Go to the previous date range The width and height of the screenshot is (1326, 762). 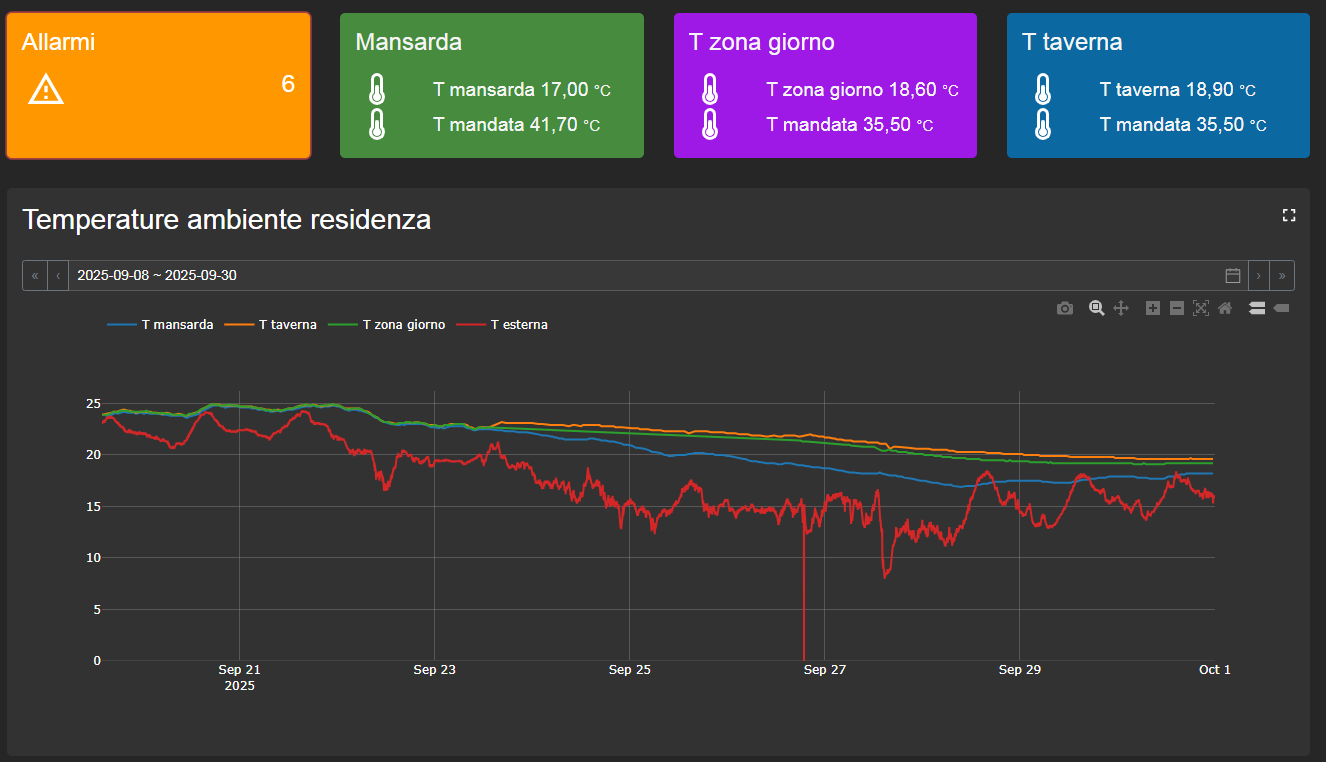point(58,275)
